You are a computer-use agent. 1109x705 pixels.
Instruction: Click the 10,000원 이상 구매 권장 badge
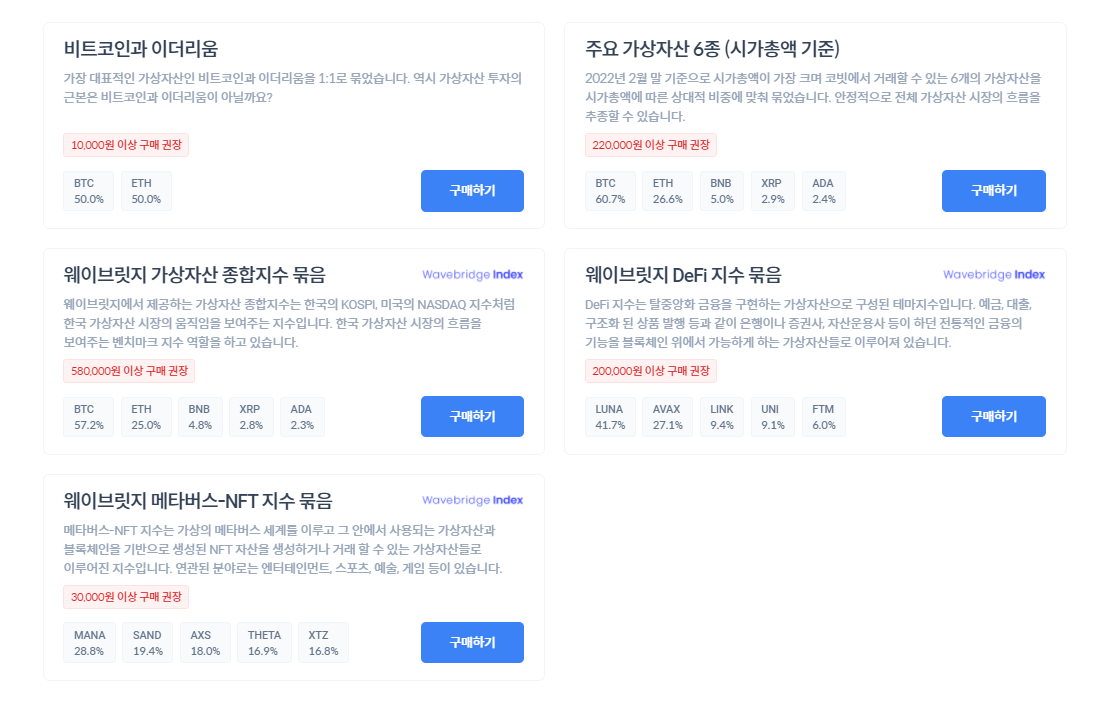pyautogui.click(x=126, y=145)
